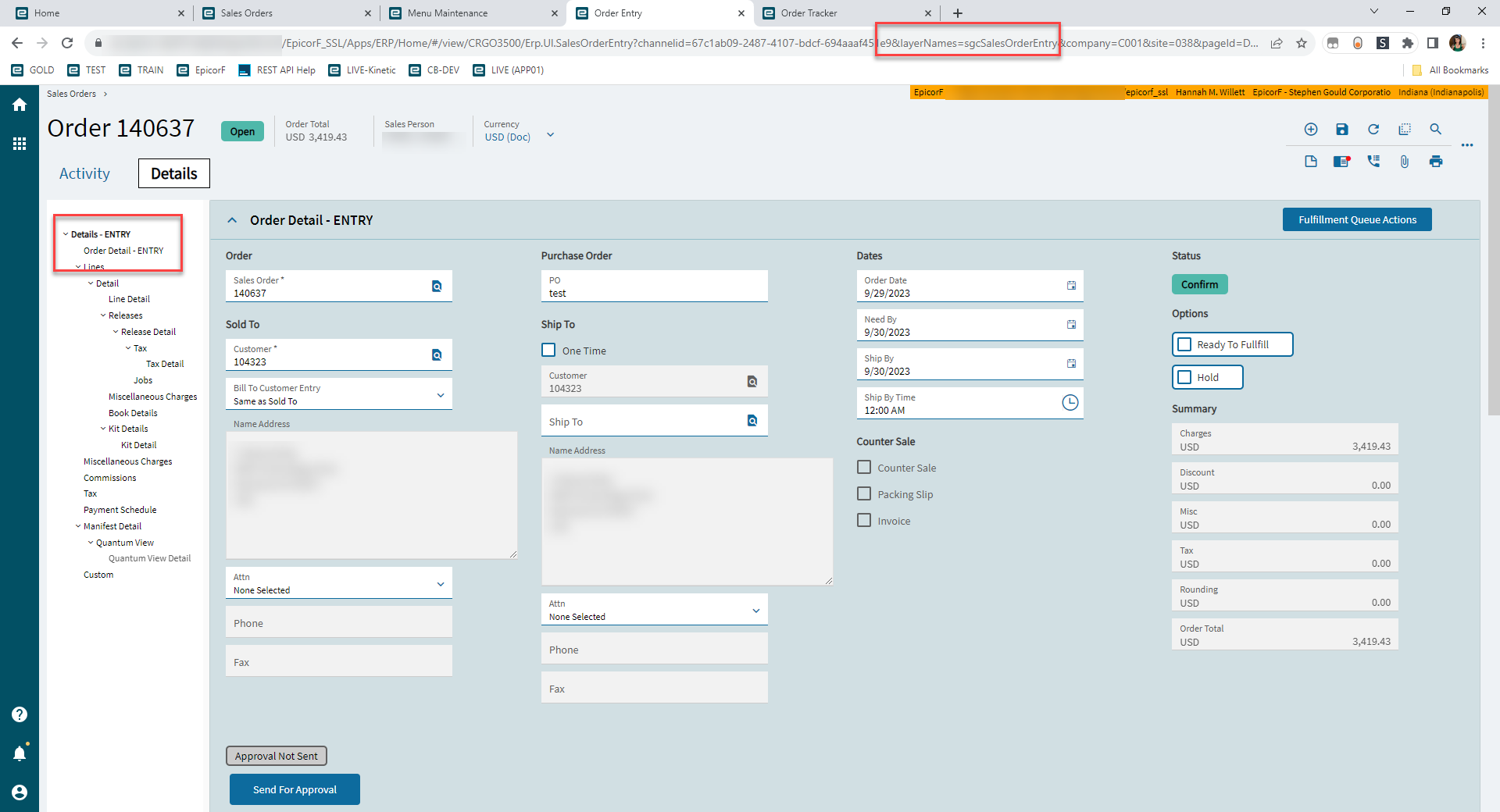Open the memo icon with notification badge
1500x812 pixels.
pos(1342,162)
